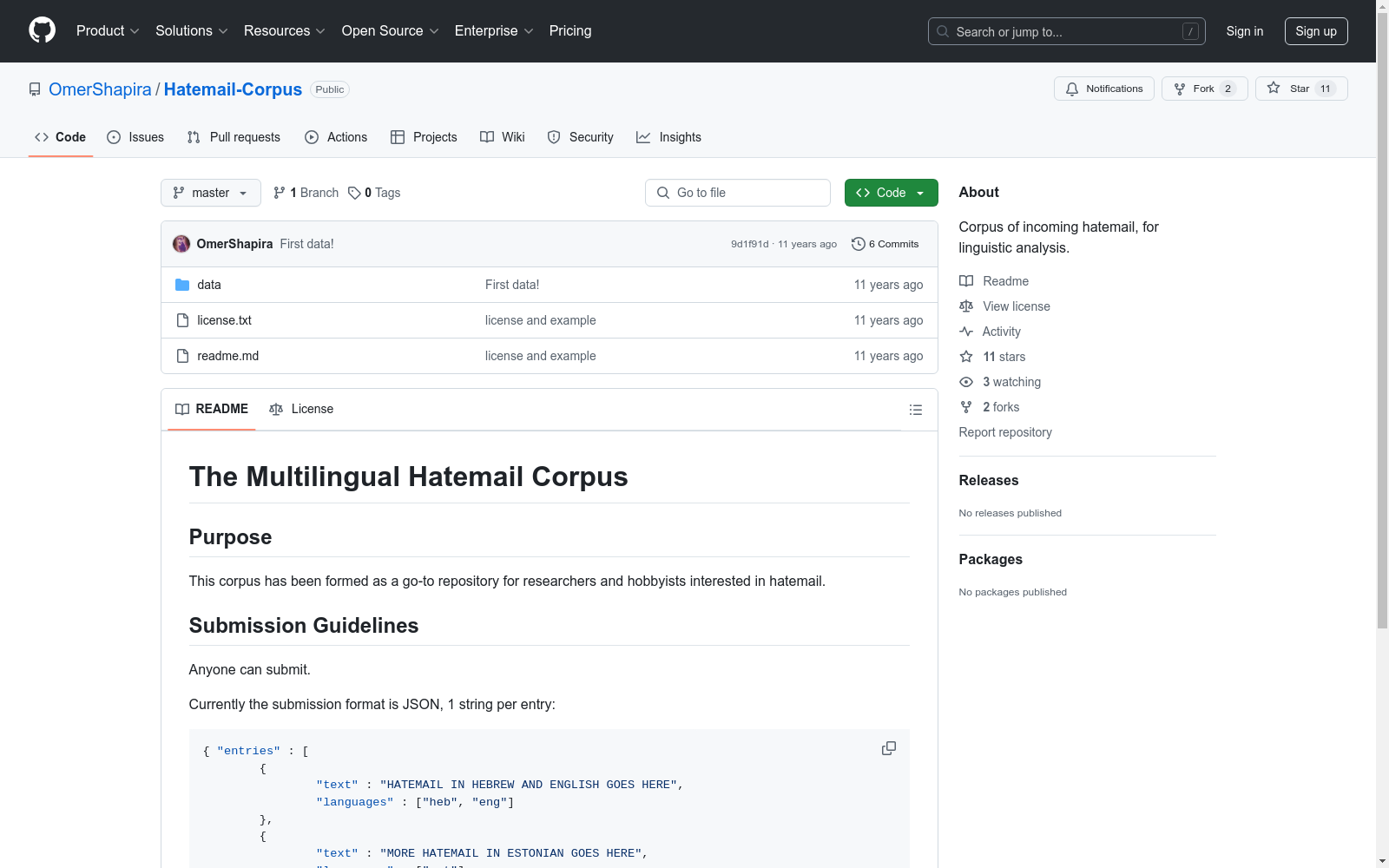Open README outline list icon

pos(916,410)
